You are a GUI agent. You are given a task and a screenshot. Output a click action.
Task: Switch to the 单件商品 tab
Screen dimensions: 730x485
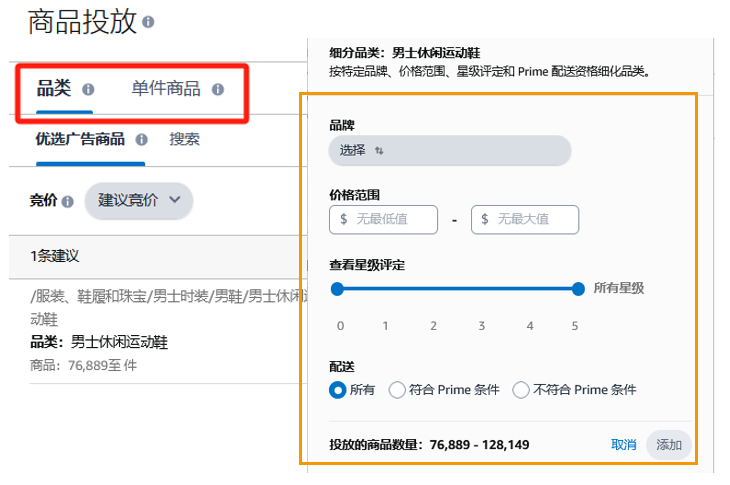tap(166, 89)
